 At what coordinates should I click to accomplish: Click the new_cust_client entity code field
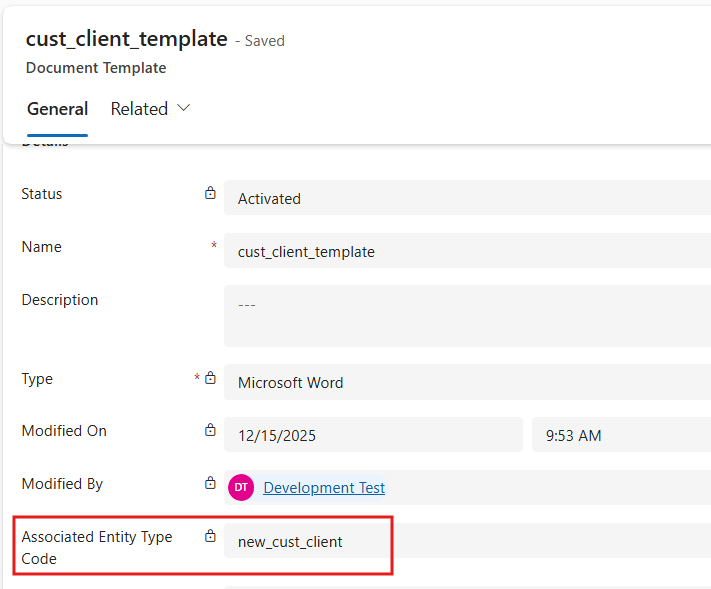coord(466,541)
